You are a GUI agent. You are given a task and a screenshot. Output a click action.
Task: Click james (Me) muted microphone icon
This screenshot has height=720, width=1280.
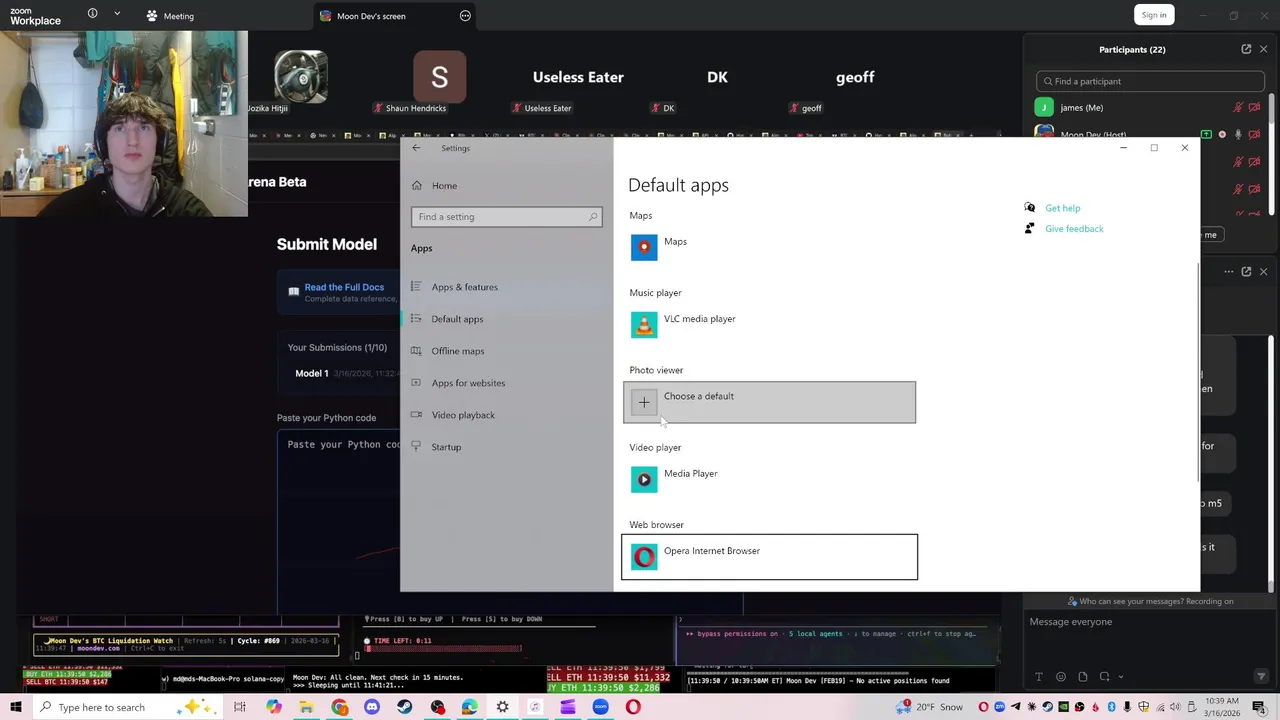click(1239, 107)
